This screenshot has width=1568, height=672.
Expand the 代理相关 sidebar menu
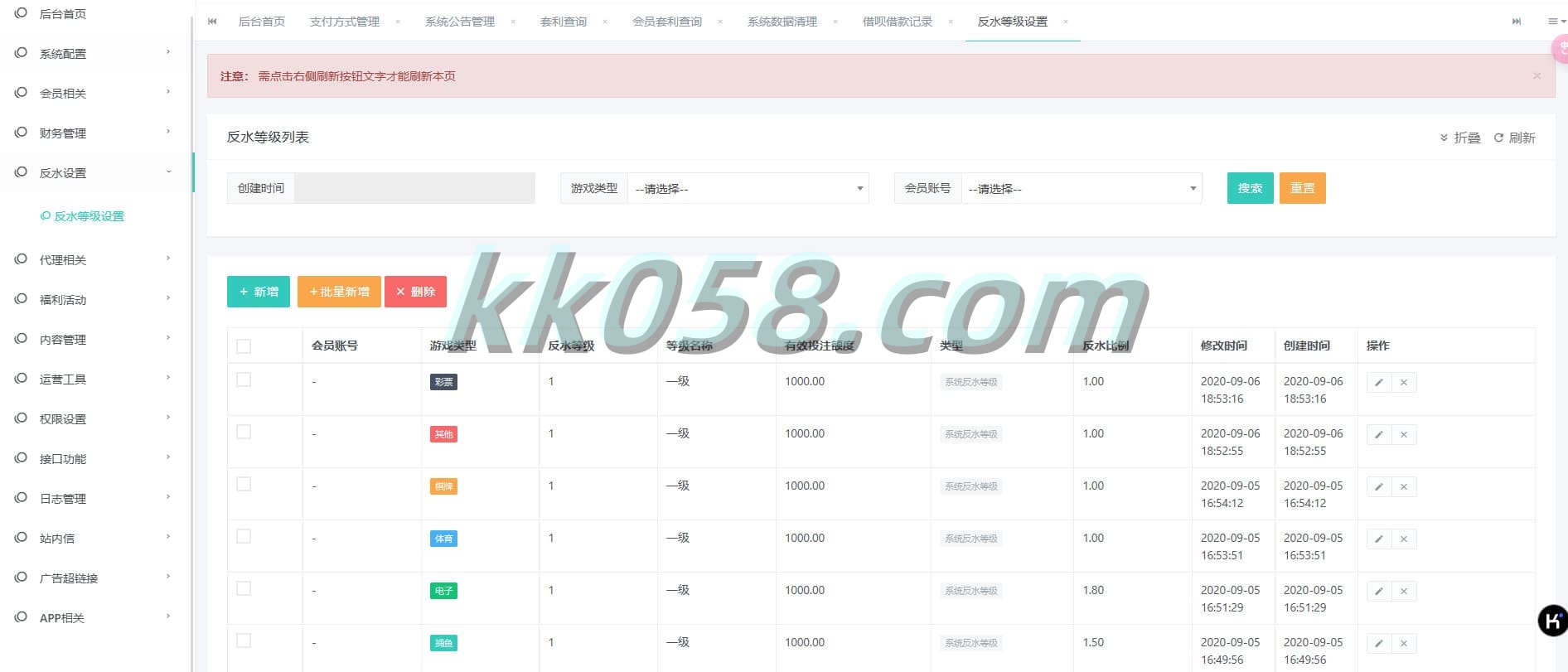[96, 259]
